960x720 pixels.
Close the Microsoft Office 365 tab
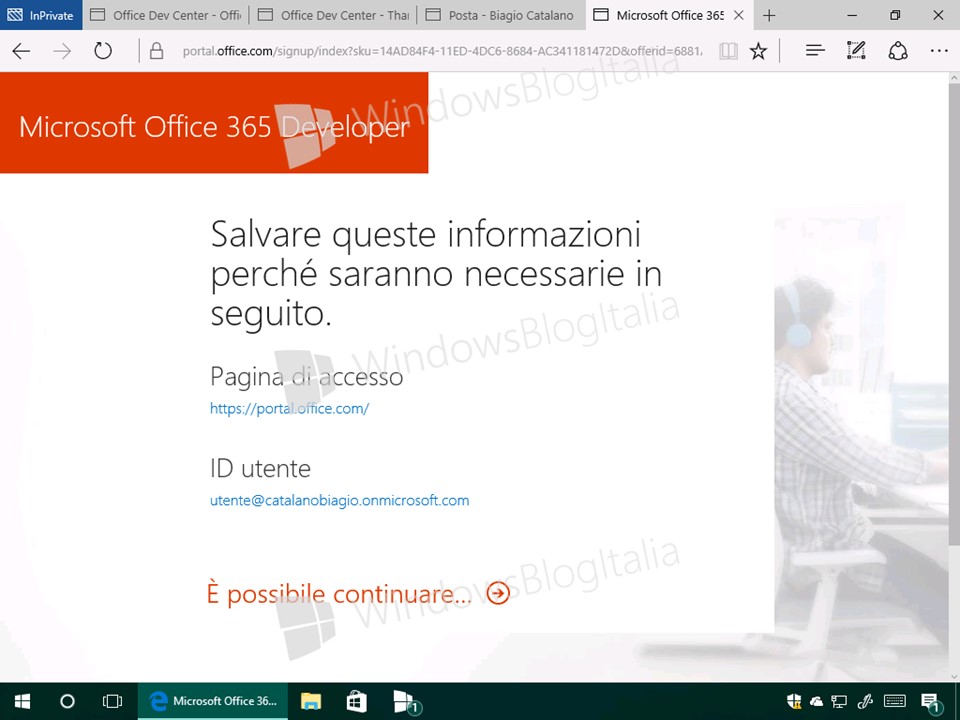coord(739,15)
